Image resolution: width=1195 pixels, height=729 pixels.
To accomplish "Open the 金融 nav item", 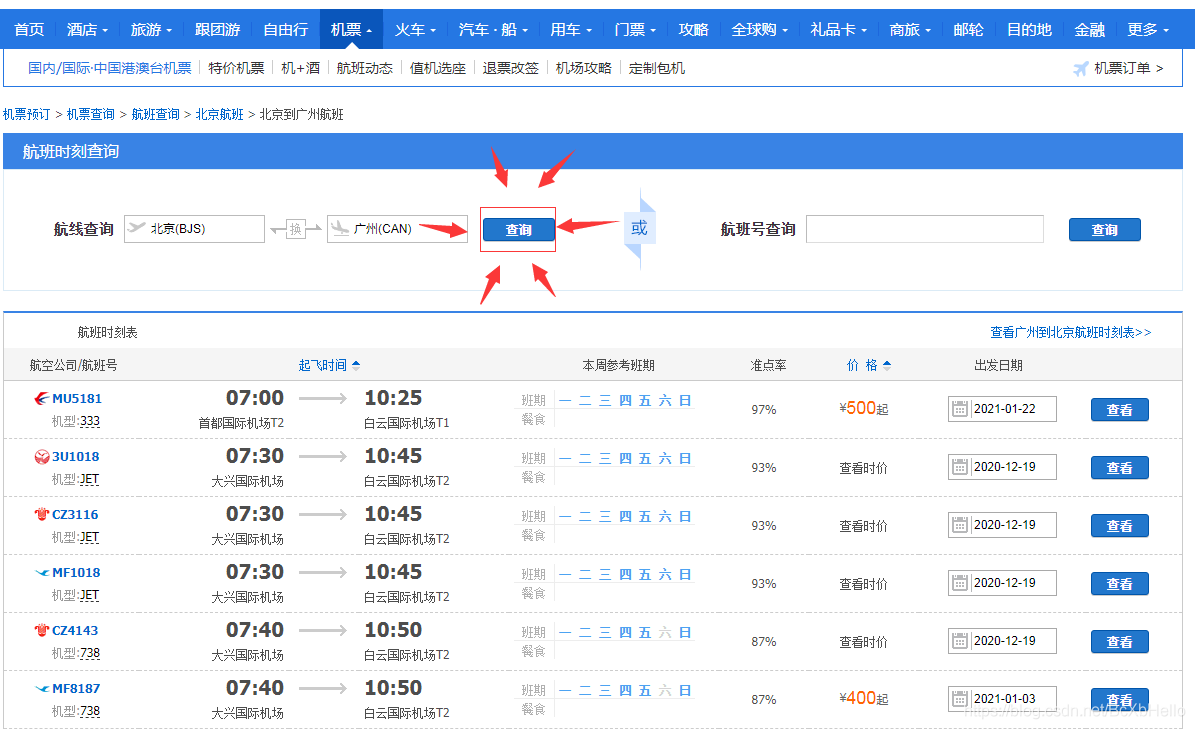I will [x=1089, y=30].
